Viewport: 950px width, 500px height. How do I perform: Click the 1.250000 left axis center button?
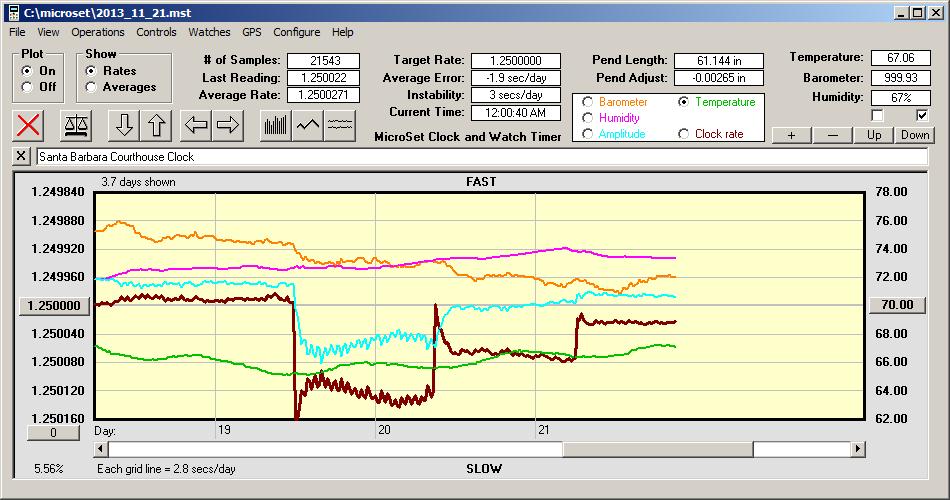[55, 305]
